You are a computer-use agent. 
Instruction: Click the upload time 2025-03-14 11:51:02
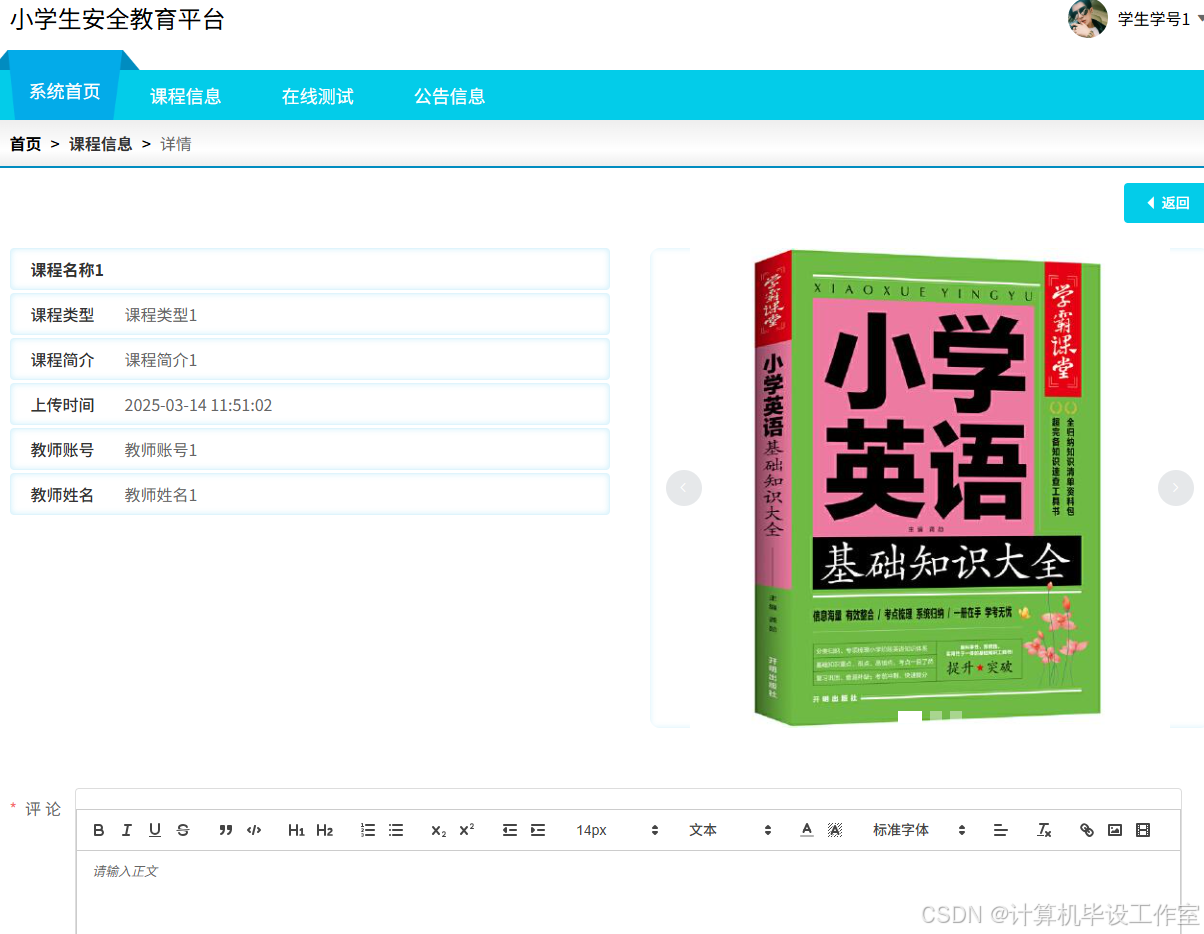click(198, 405)
